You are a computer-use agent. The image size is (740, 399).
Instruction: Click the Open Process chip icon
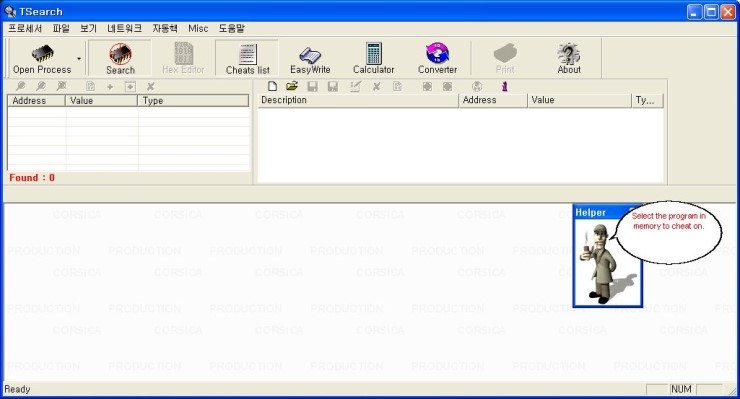[42, 54]
